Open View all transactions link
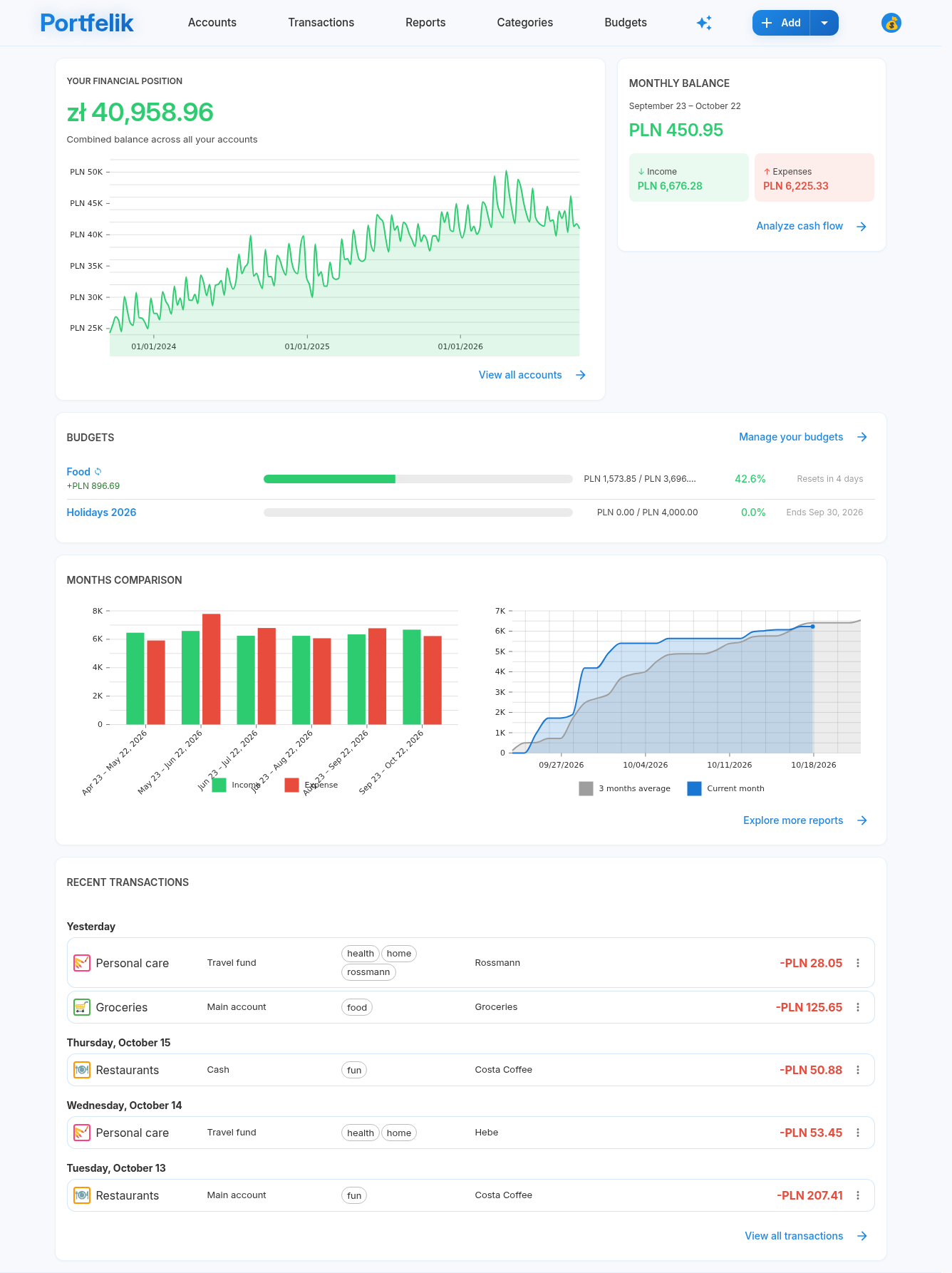This screenshot has width=952, height=1273. (x=794, y=1236)
